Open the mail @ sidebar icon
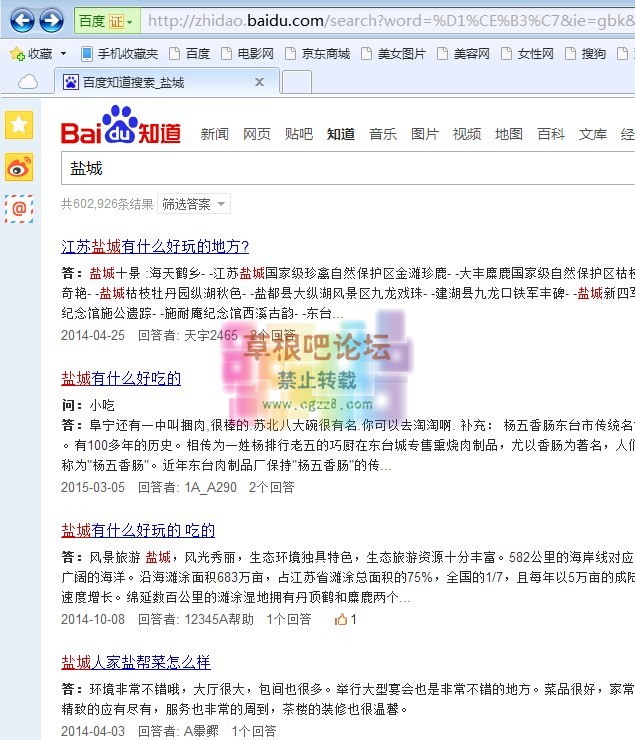635x740 pixels. tap(19, 209)
